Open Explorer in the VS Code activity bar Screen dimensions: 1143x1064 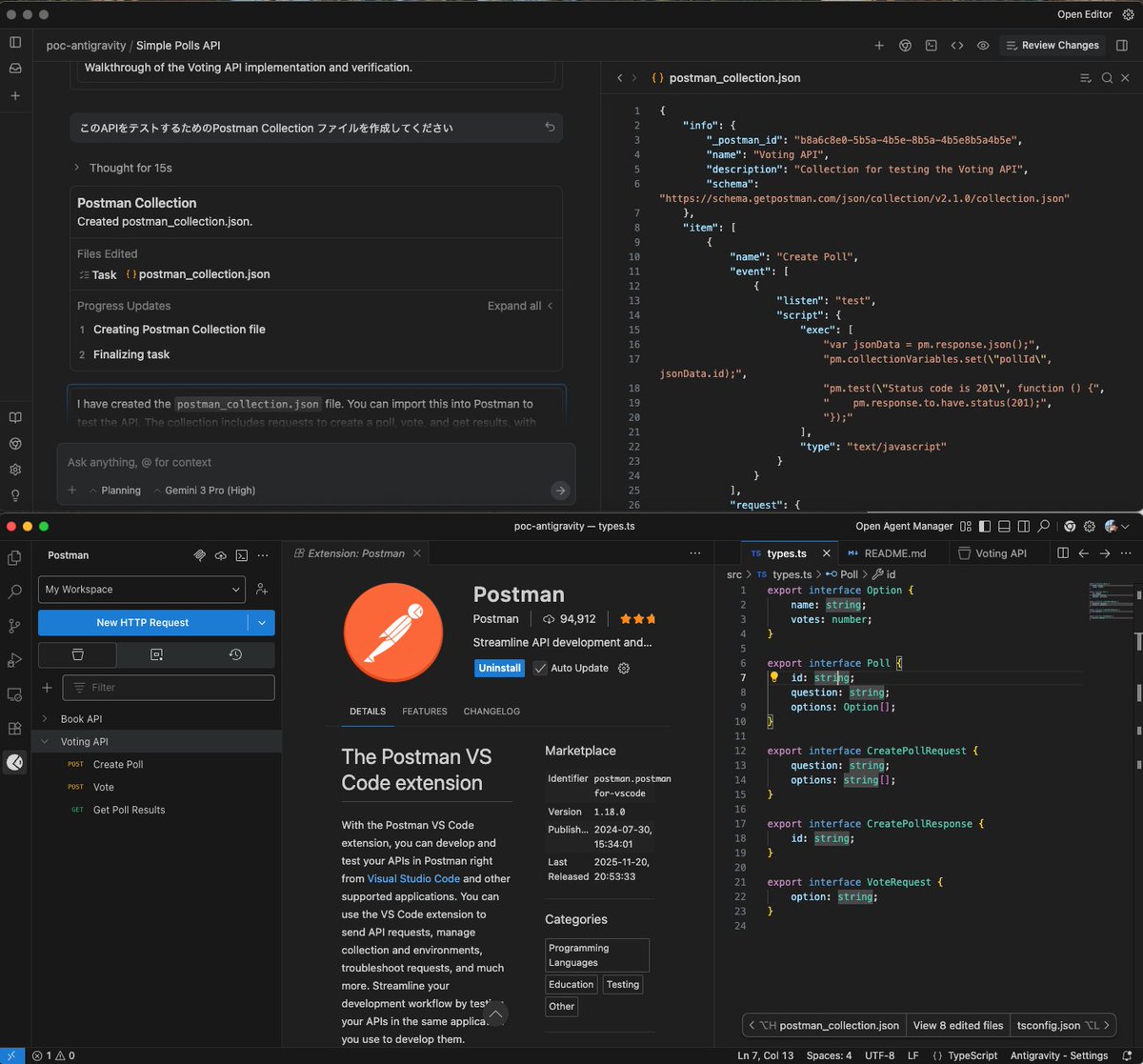coord(14,558)
